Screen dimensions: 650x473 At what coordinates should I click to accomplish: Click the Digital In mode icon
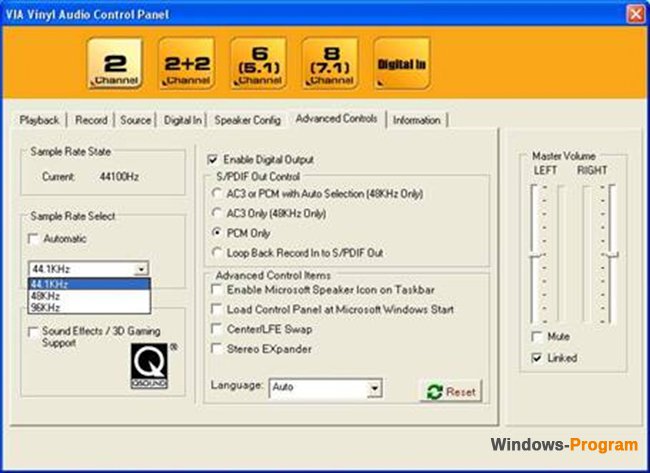(402, 64)
